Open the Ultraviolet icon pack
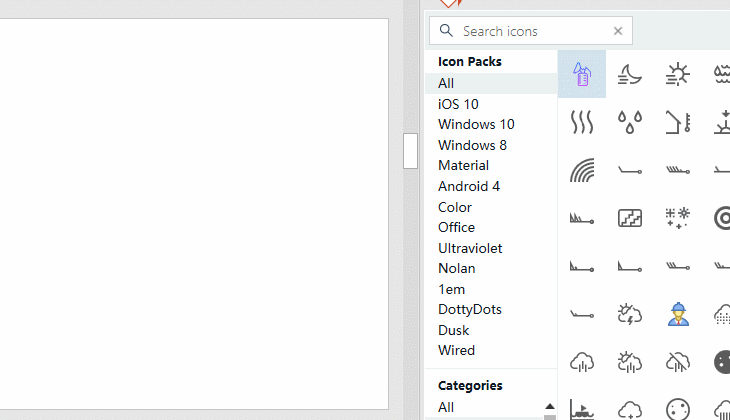Screen dimensions: 730x420 [x=470, y=248]
